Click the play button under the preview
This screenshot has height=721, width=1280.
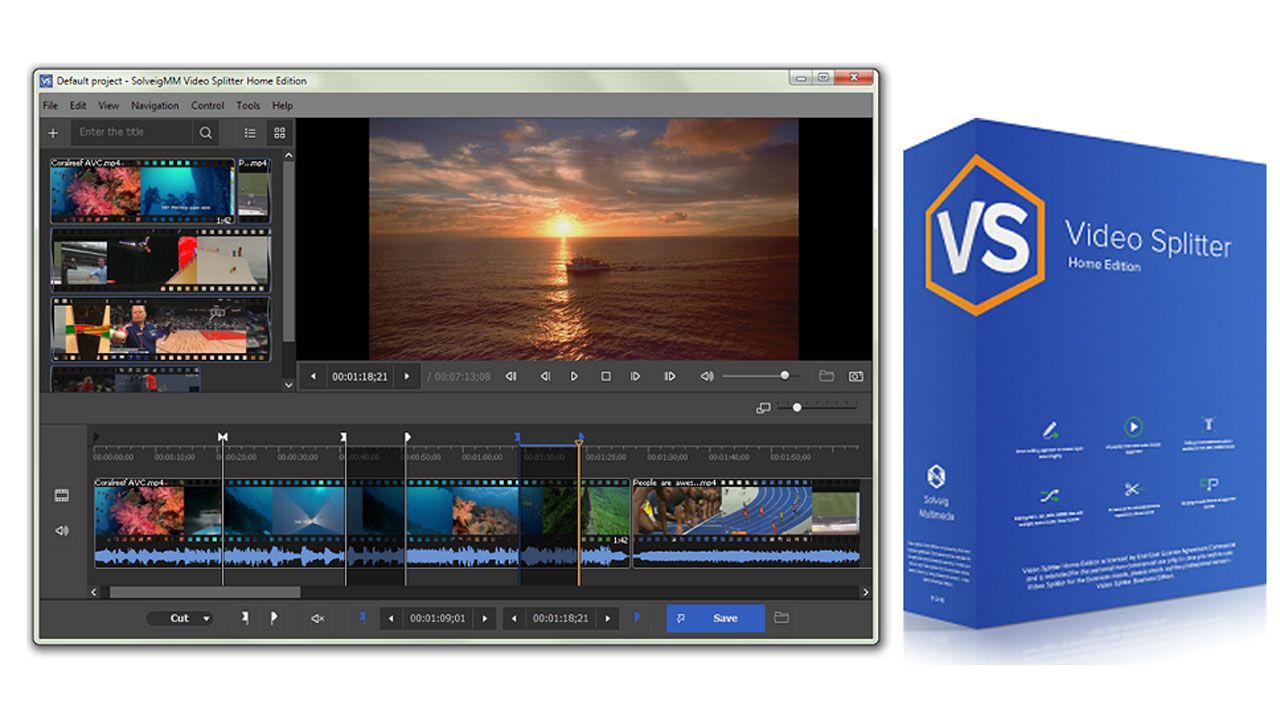click(574, 376)
